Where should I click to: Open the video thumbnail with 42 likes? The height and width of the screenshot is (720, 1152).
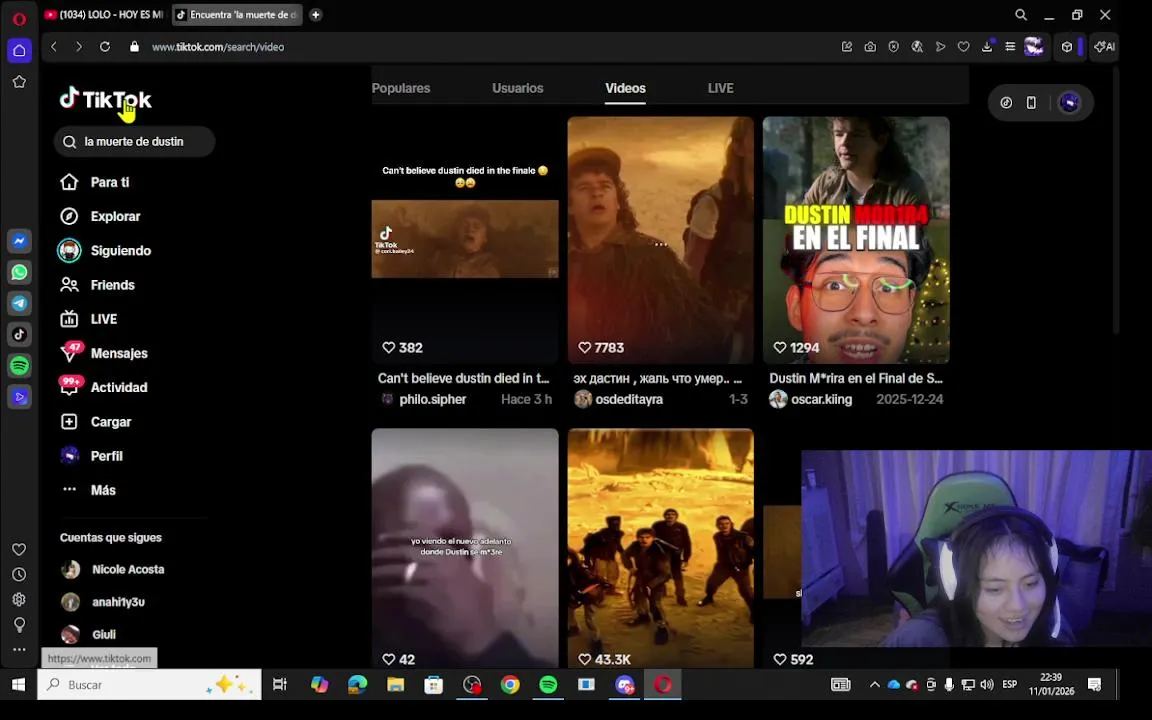(x=464, y=548)
